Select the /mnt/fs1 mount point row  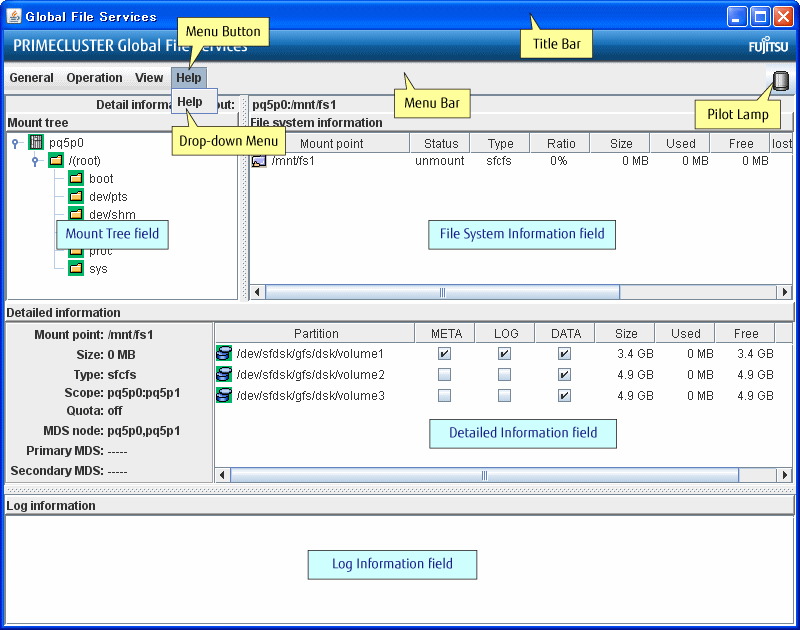pos(521,161)
